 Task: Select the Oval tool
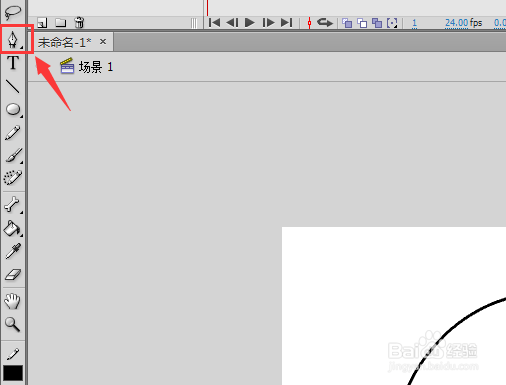click(13, 109)
